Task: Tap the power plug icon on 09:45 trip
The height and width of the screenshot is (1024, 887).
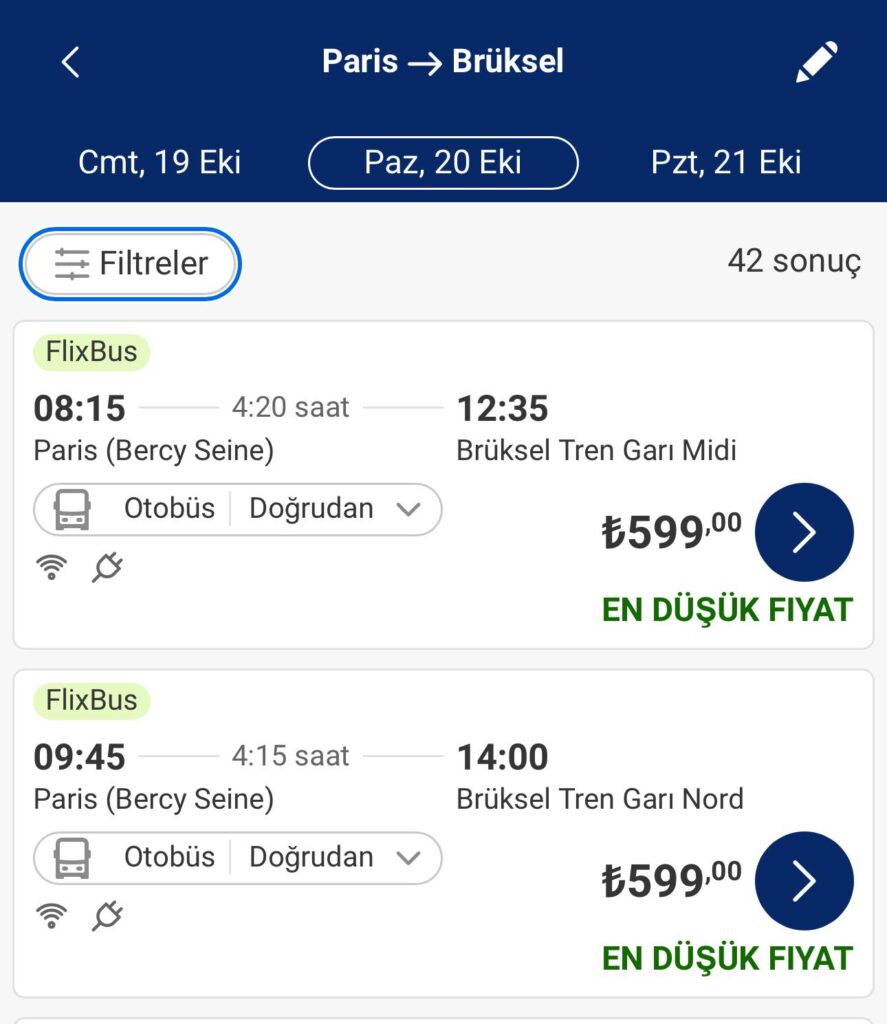Action: tap(107, 916)
